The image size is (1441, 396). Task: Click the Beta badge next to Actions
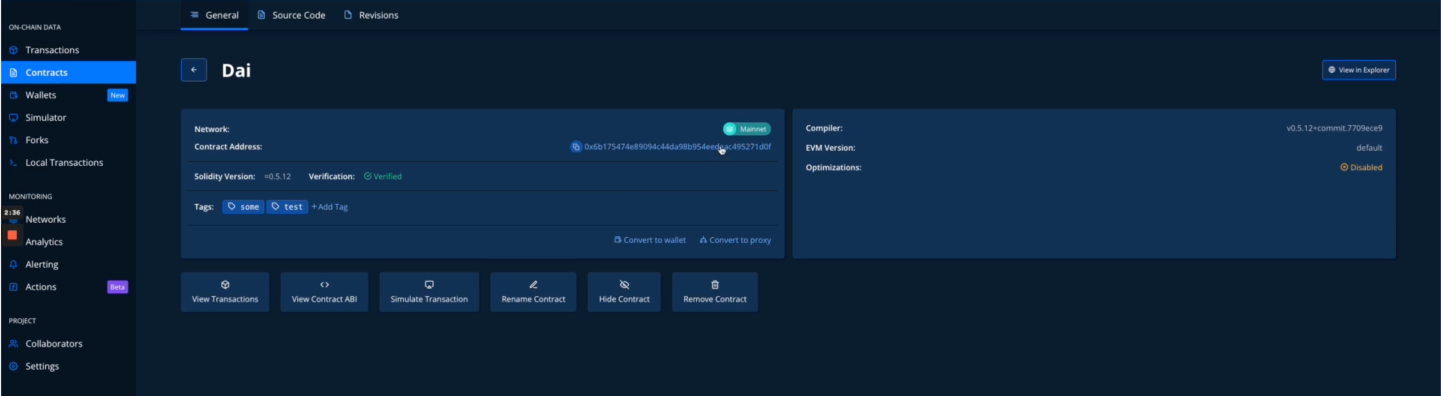point(118,287)
